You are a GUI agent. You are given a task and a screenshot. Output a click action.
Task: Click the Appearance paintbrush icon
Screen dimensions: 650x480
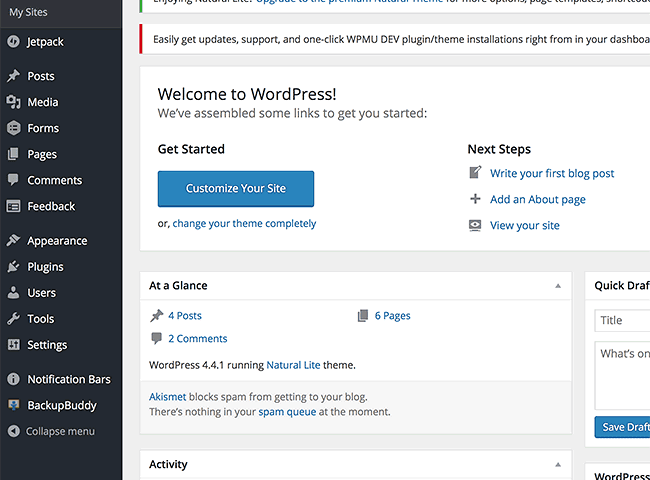pos(13,240)
